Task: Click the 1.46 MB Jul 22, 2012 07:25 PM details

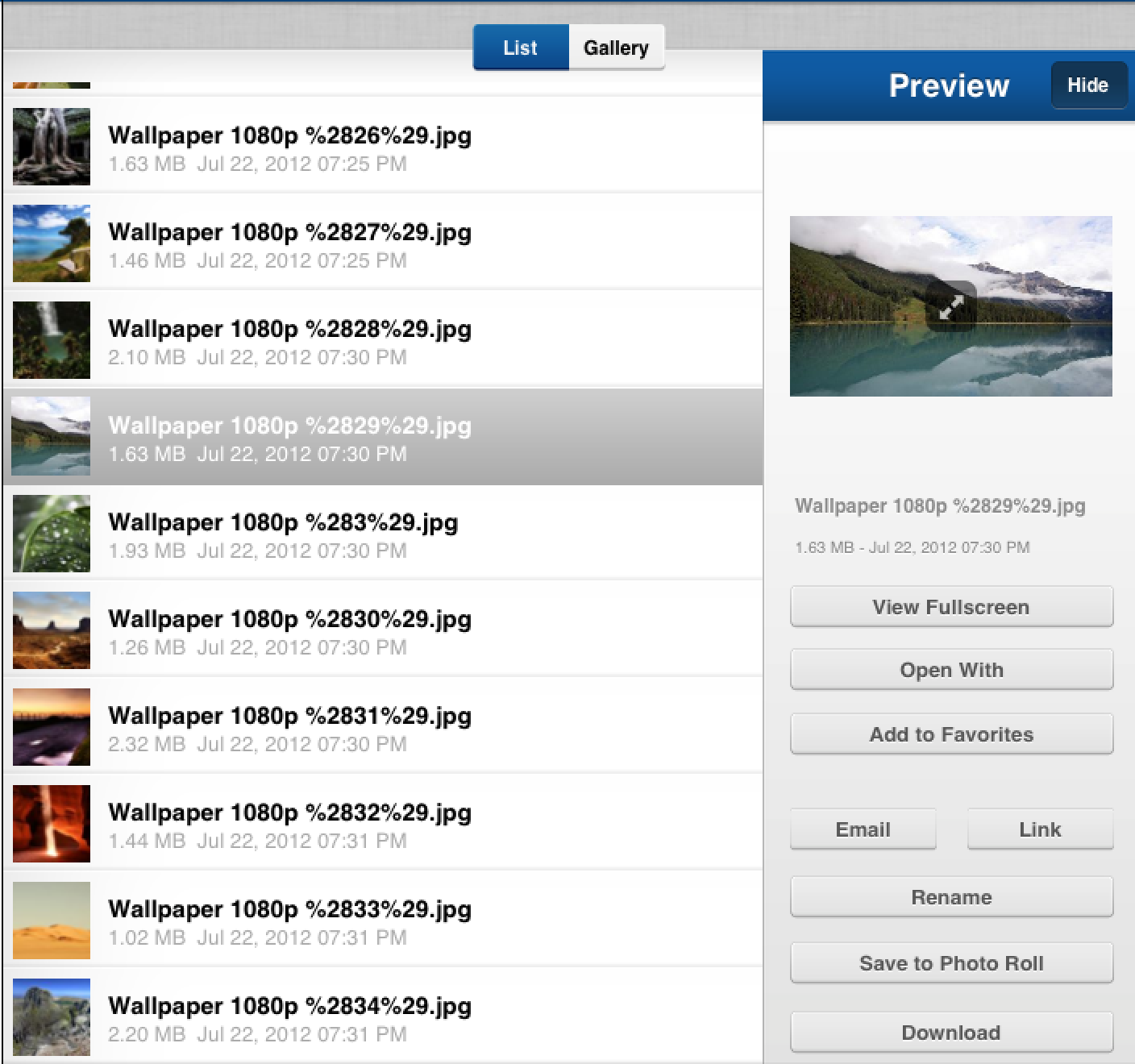Action: pos(258,260)
